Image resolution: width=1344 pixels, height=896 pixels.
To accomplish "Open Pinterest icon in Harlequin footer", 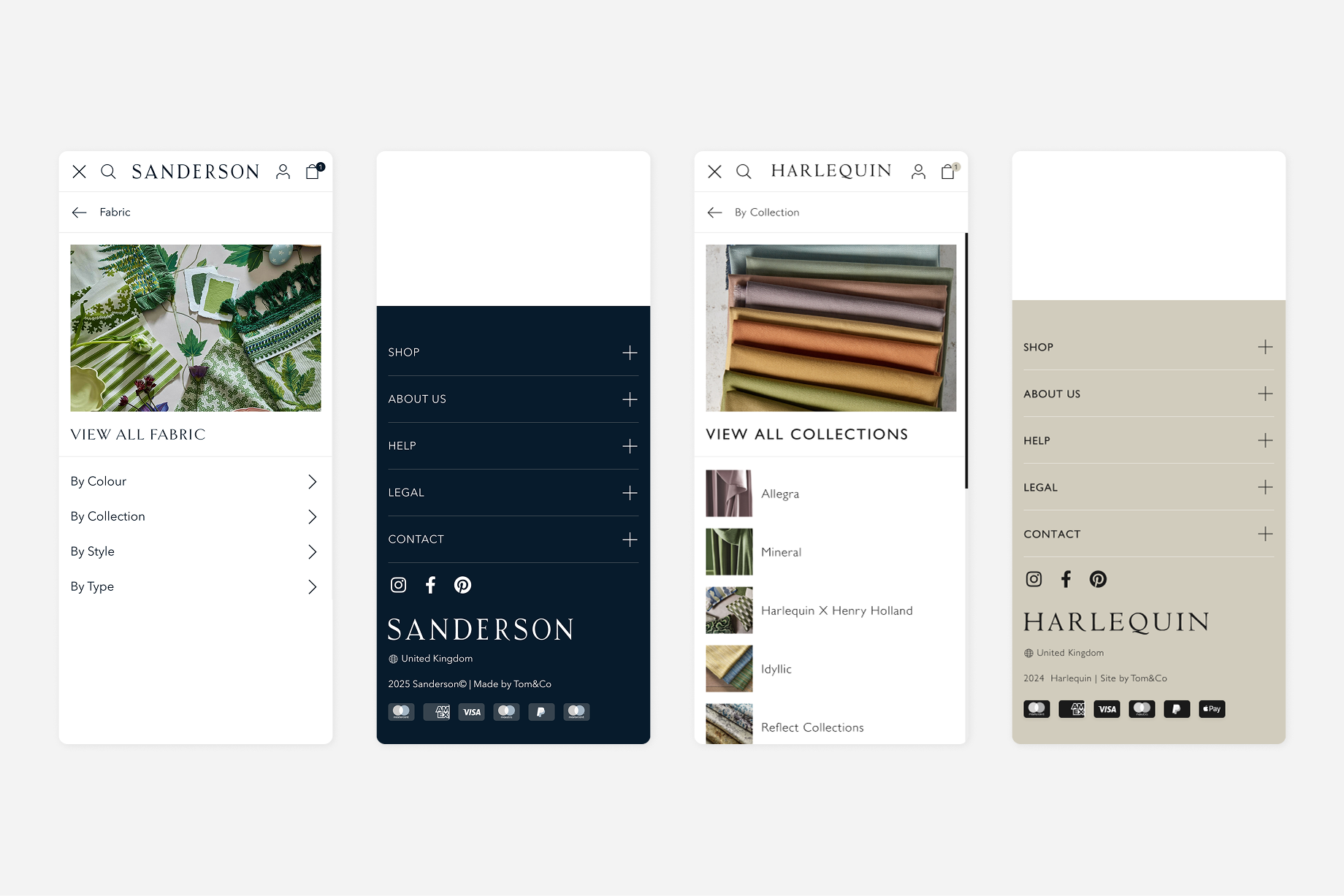I will point(1099,579).
